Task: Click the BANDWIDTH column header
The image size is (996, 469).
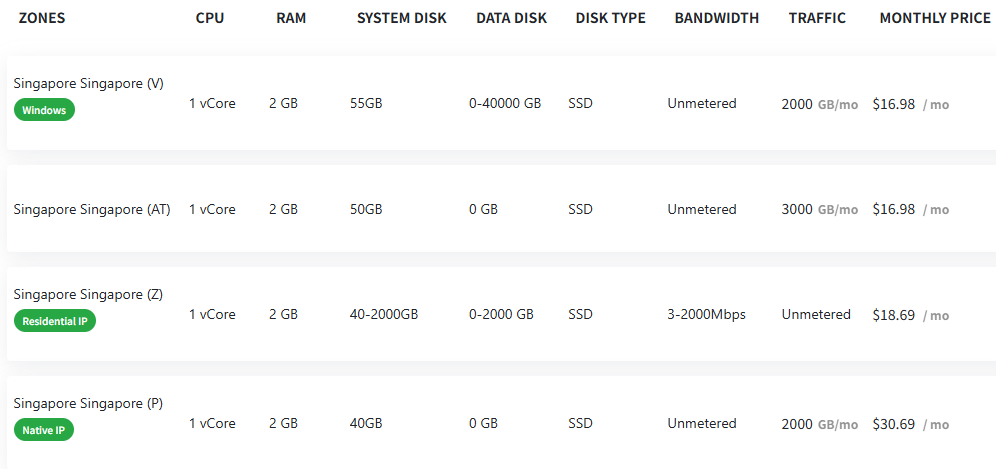Action: click(716, 18)
